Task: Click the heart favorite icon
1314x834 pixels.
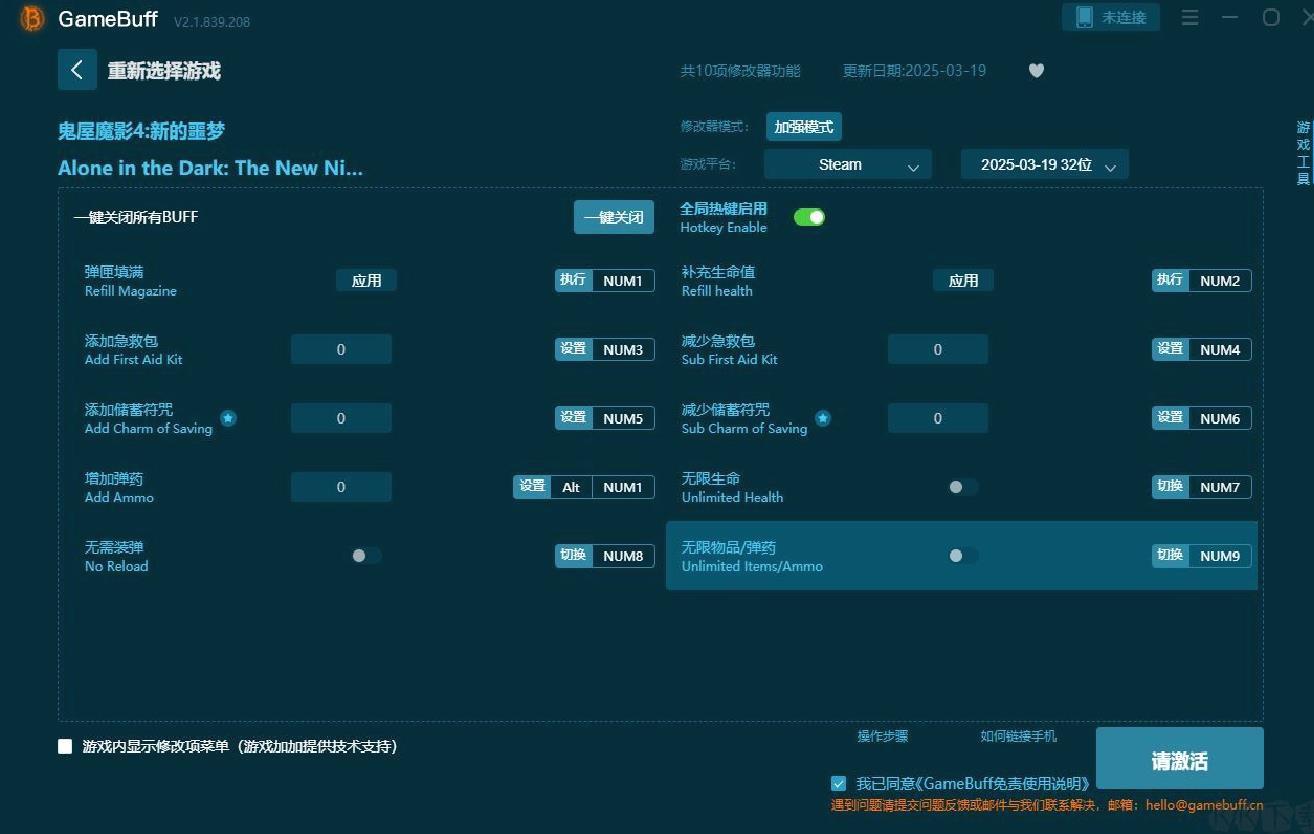Action: 1036,70
